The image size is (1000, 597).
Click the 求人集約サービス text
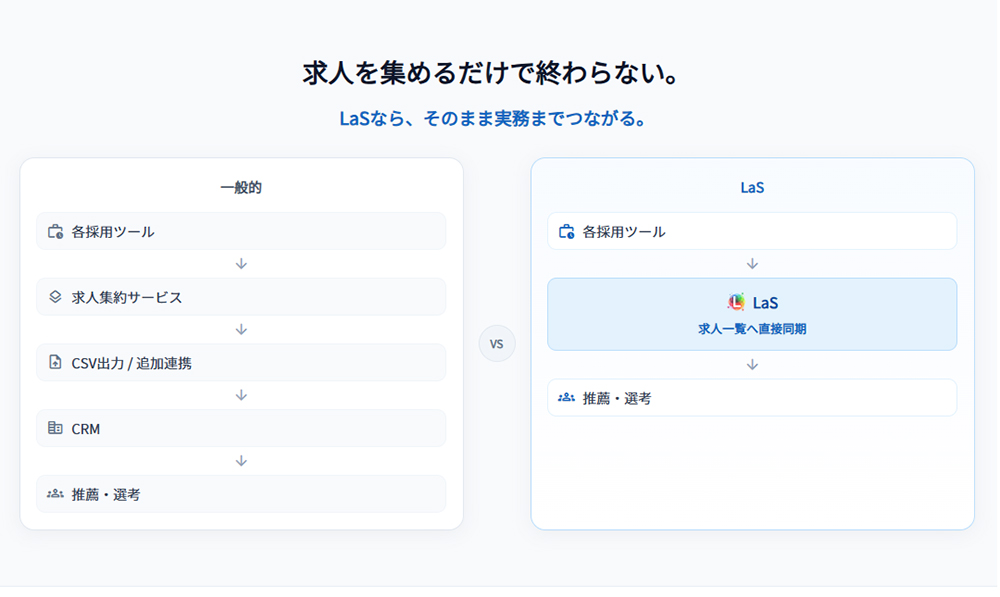tap(127, 297)
